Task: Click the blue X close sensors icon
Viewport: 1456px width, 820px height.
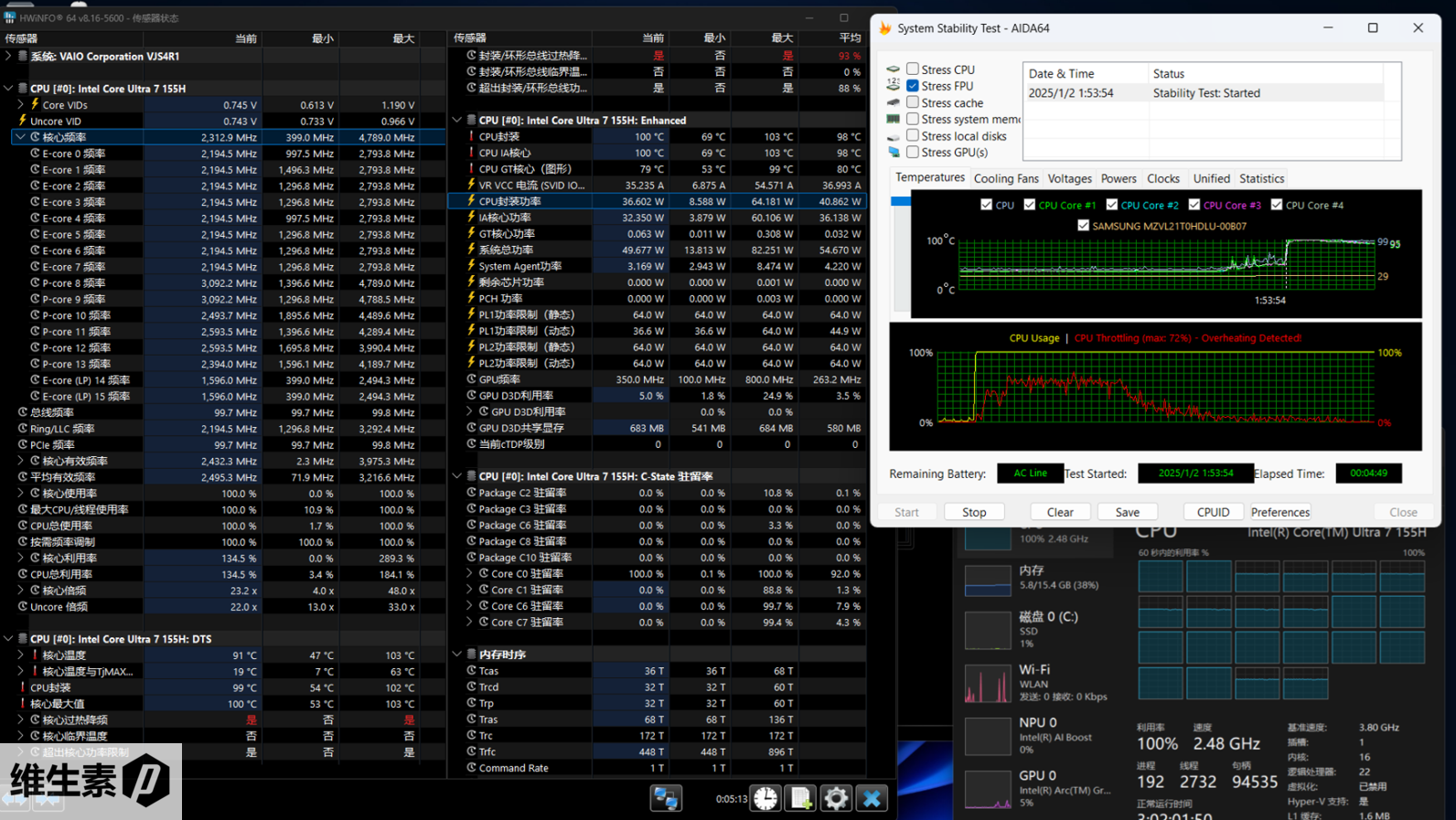Action: [x=872, y=798]
